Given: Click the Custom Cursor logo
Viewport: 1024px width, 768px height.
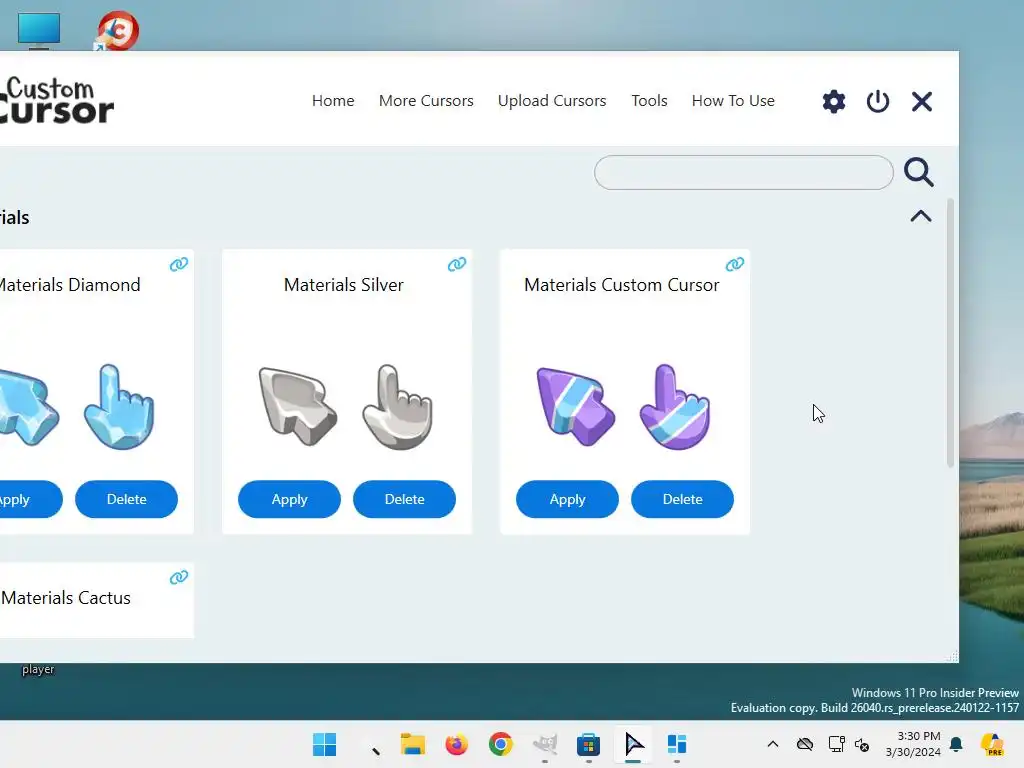Looking at the screenshot, I should 57,101.
